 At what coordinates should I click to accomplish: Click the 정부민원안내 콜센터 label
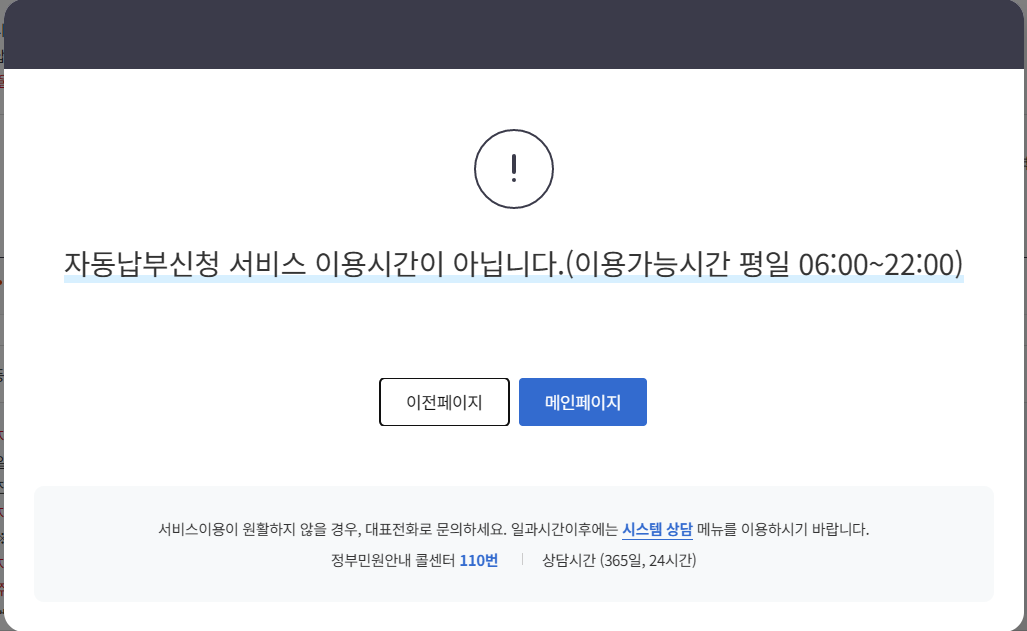pyautogui.click(x=393, y=560)
